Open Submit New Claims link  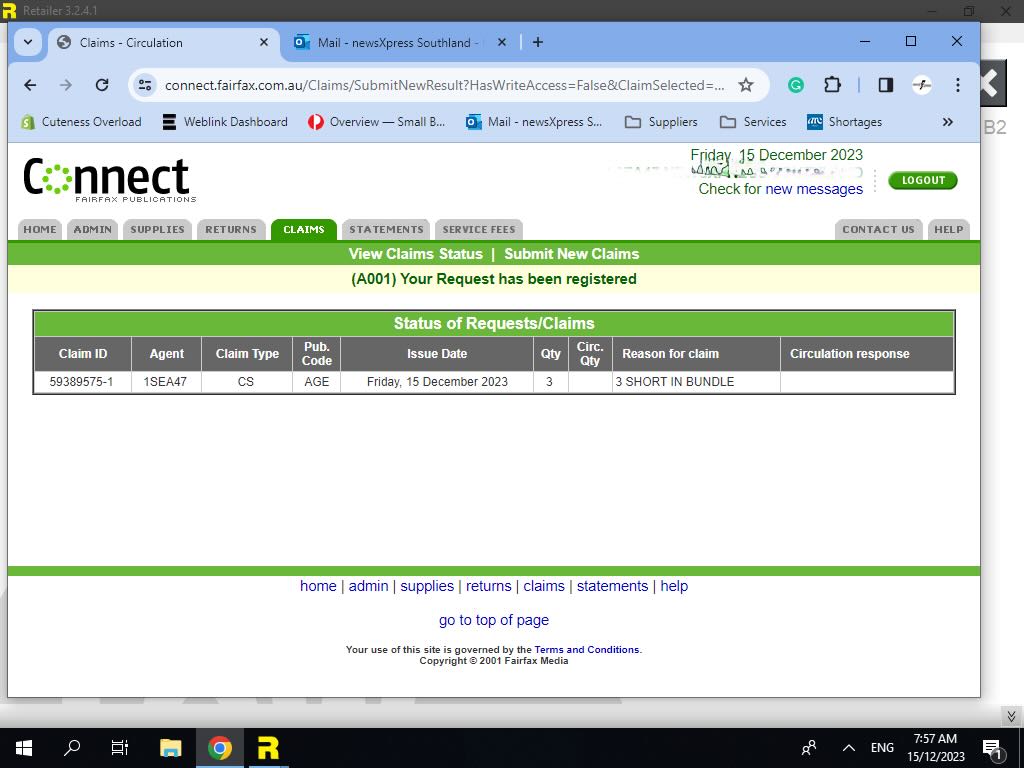[571, 254]
